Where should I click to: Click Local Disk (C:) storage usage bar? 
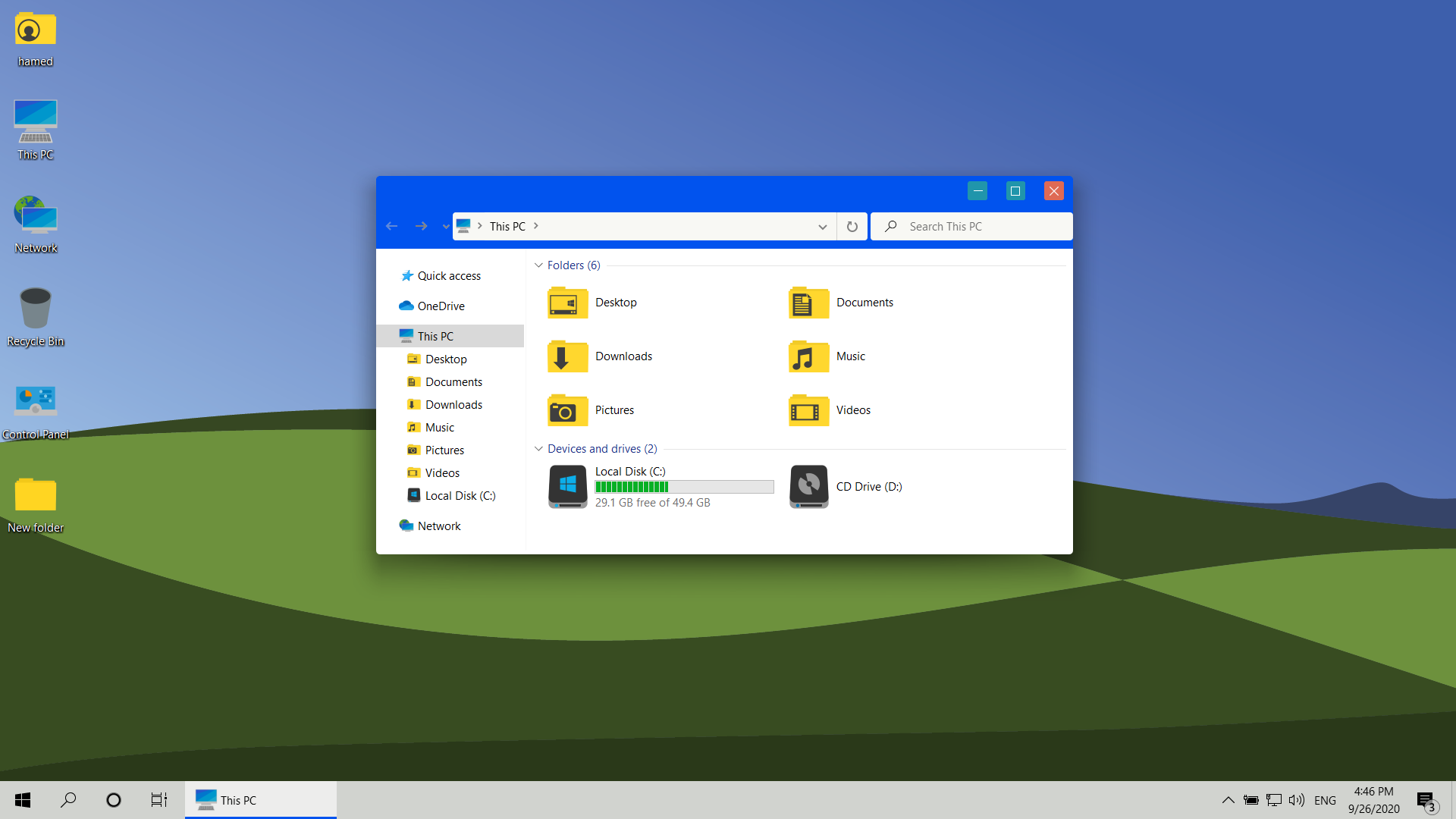[x=684, y=487]
